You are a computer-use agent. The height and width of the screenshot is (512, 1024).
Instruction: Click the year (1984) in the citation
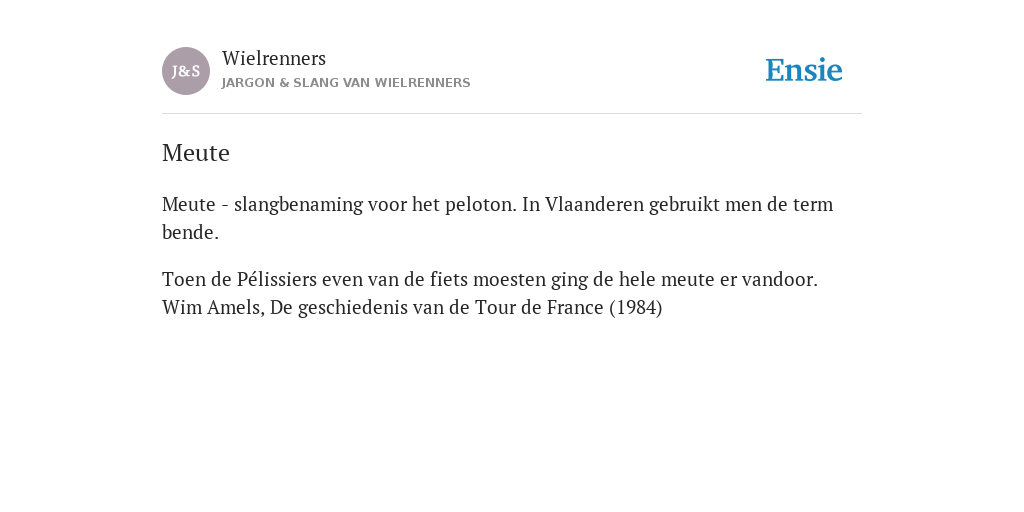(x=635, y=308)
